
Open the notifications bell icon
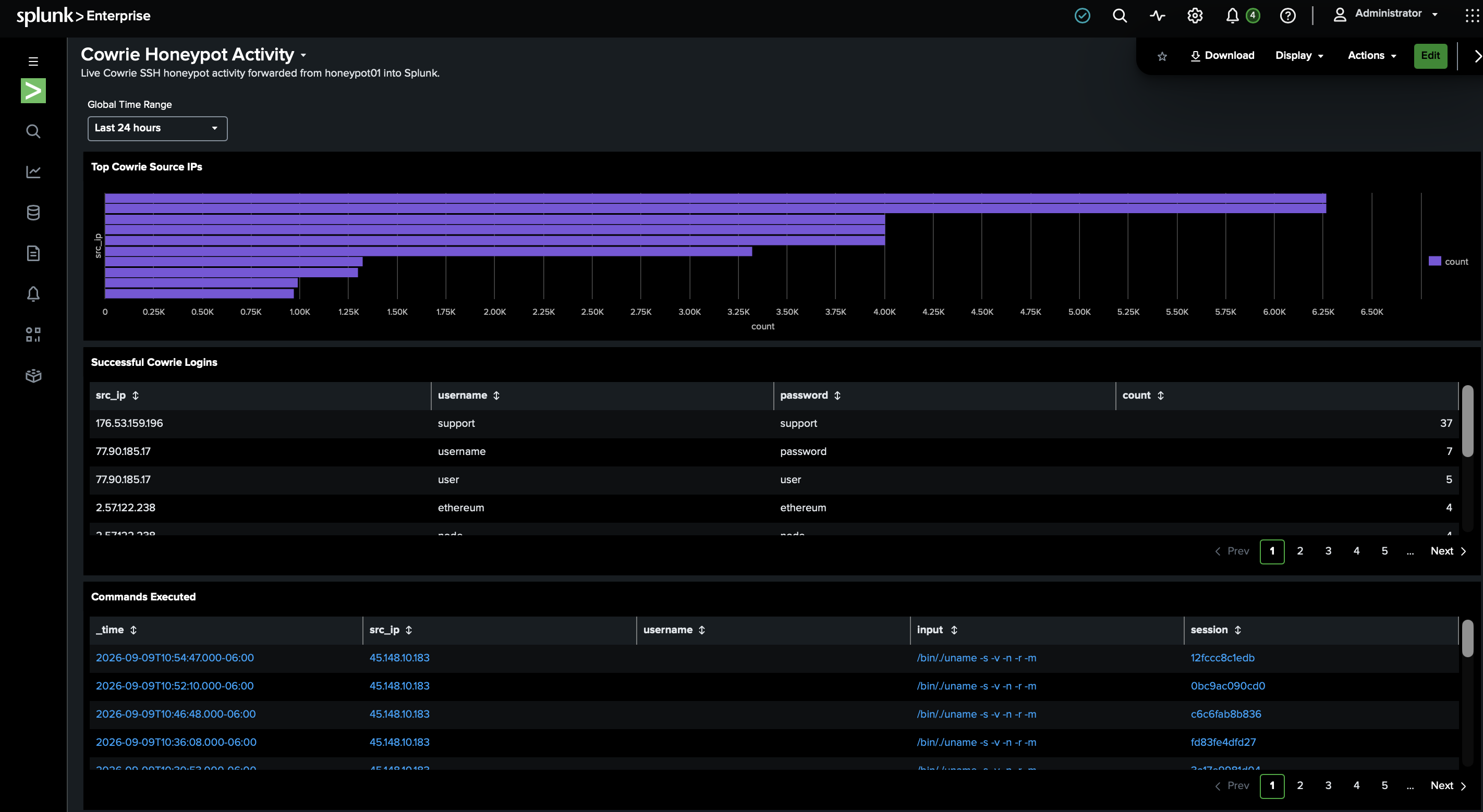[x=1232, y=16]
